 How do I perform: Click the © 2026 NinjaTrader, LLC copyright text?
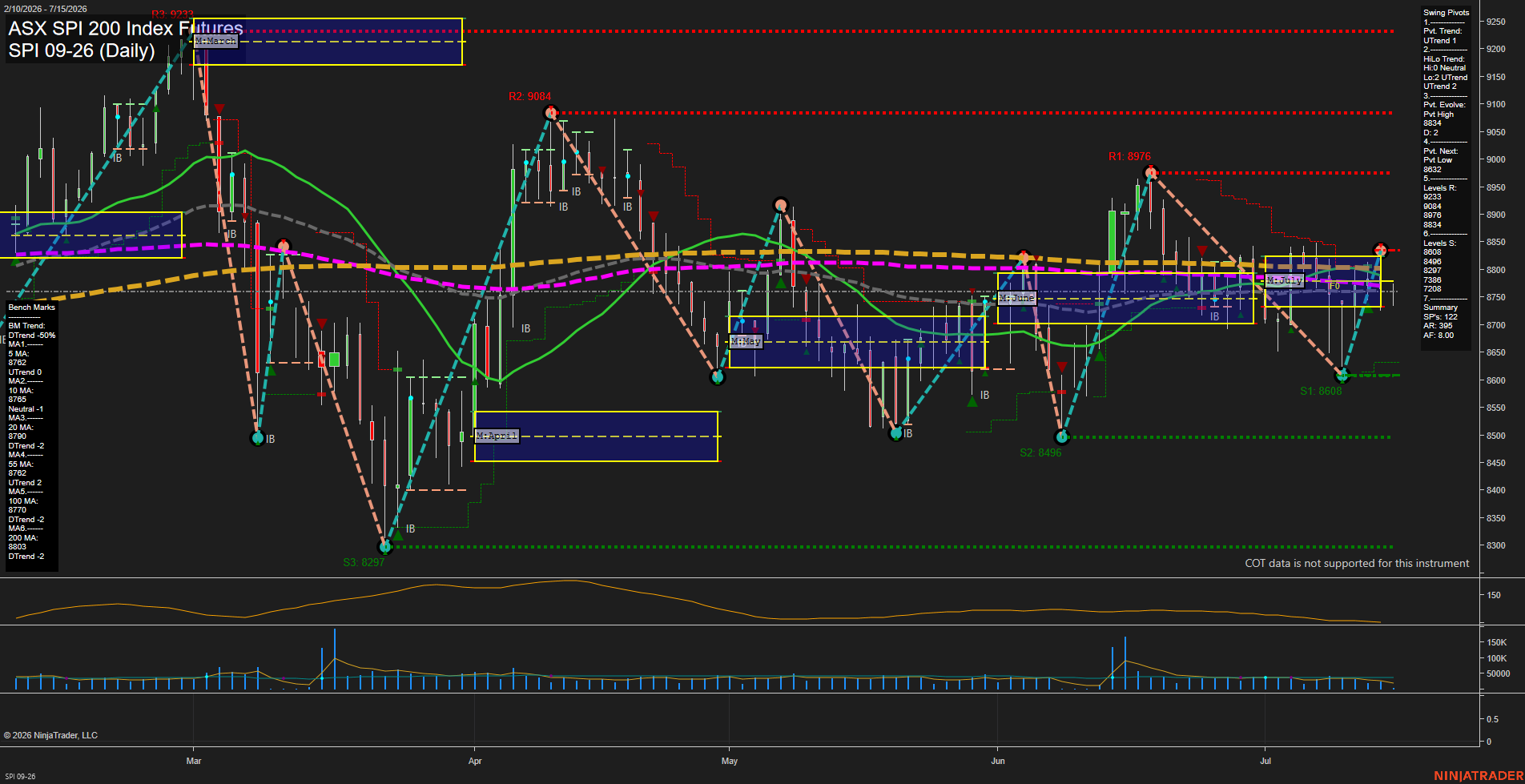click(50, 735)
